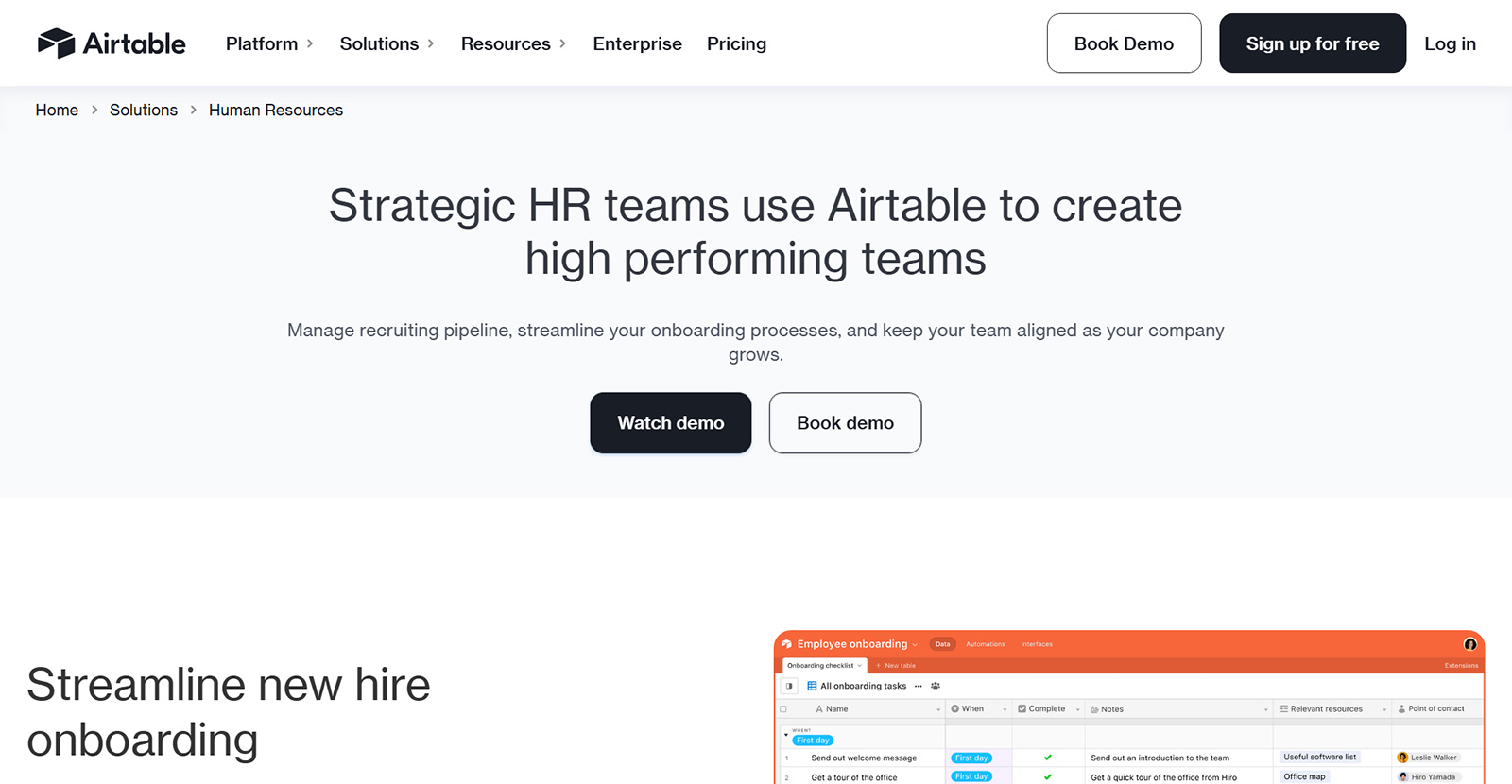Click the All onboarding tasks grid view icon
The height and width of the screenshot is (784, 1512).
812,686
